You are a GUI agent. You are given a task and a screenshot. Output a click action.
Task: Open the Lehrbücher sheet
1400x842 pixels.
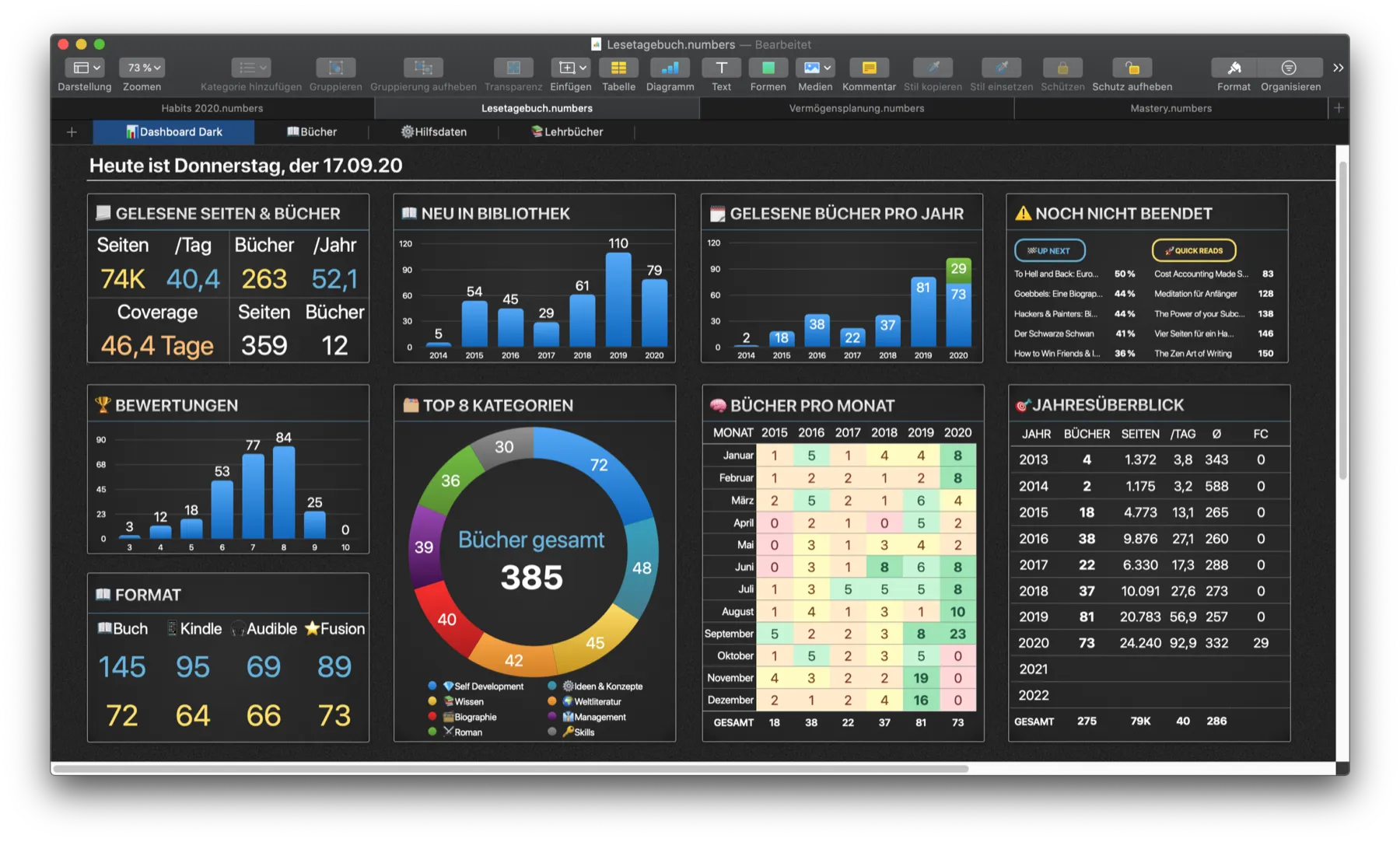click(567, 132)
